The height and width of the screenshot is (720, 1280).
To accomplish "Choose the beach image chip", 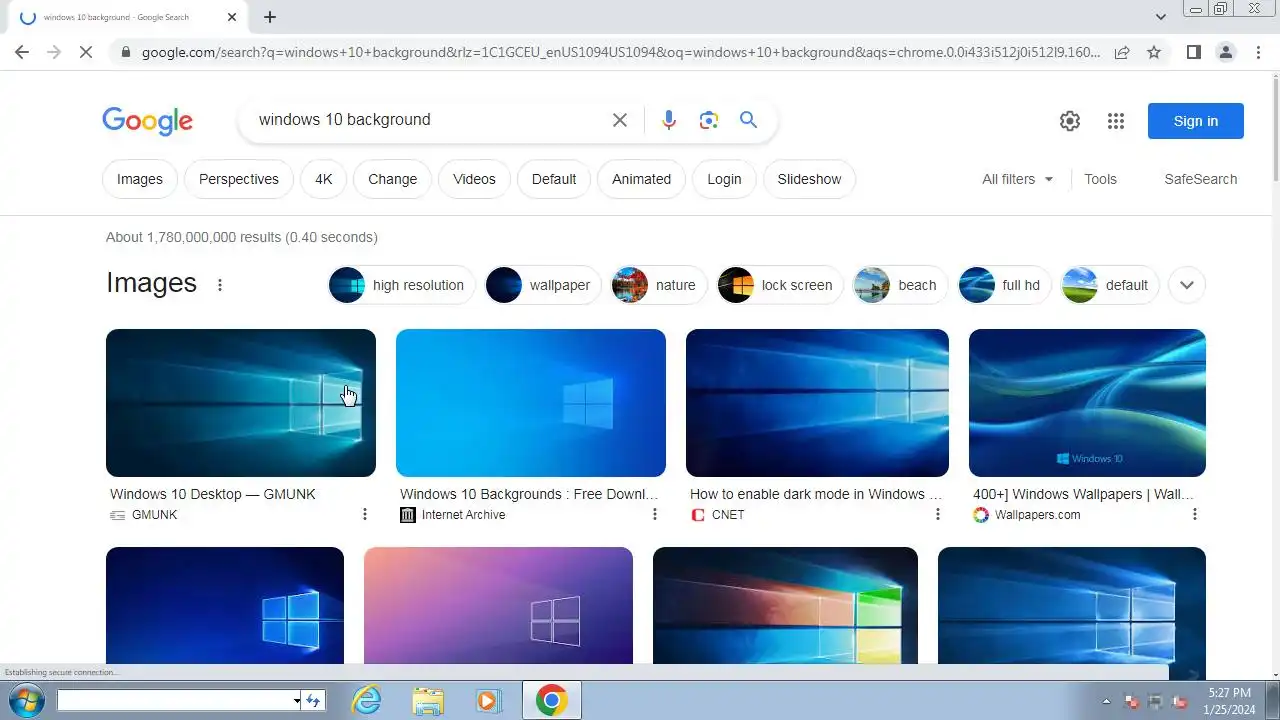I will coord(900,285).
